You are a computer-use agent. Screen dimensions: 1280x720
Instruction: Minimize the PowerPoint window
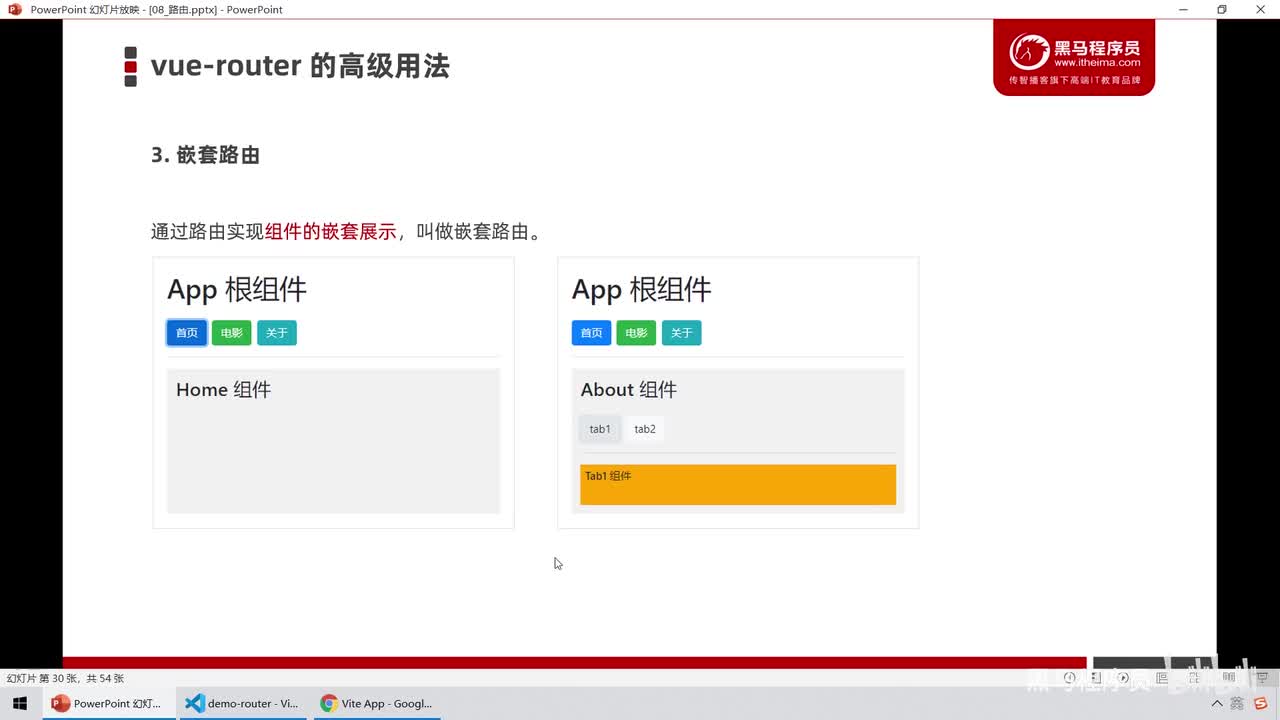point(1184,9)
